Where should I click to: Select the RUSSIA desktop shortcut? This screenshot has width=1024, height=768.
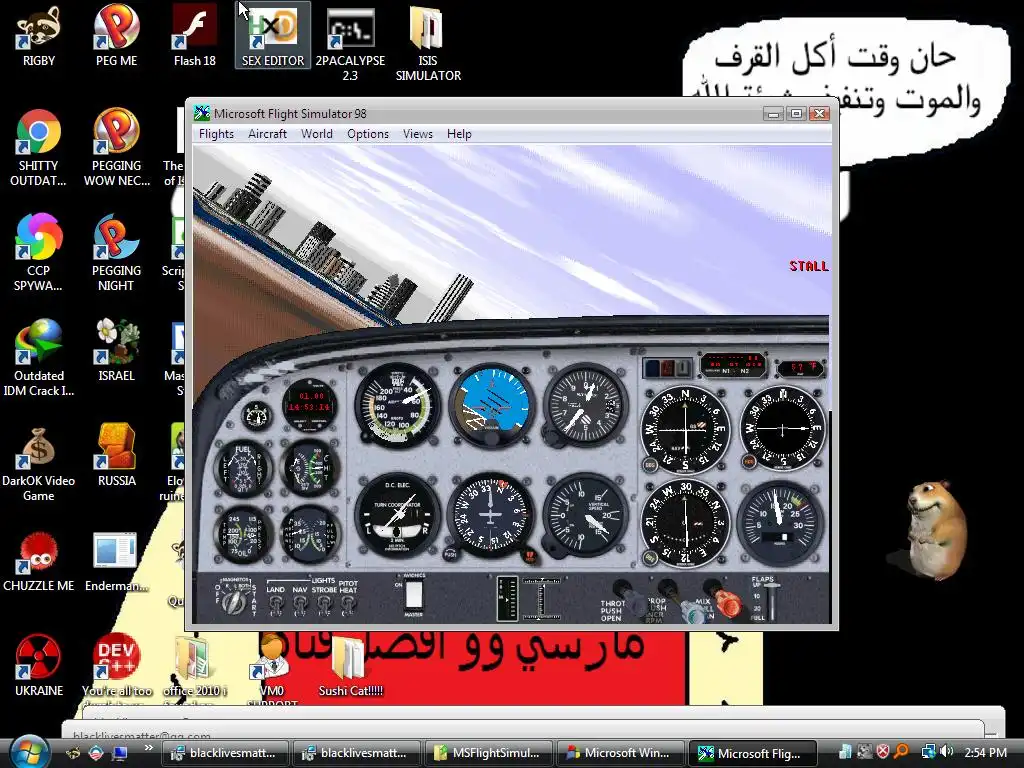click(116, 455)
